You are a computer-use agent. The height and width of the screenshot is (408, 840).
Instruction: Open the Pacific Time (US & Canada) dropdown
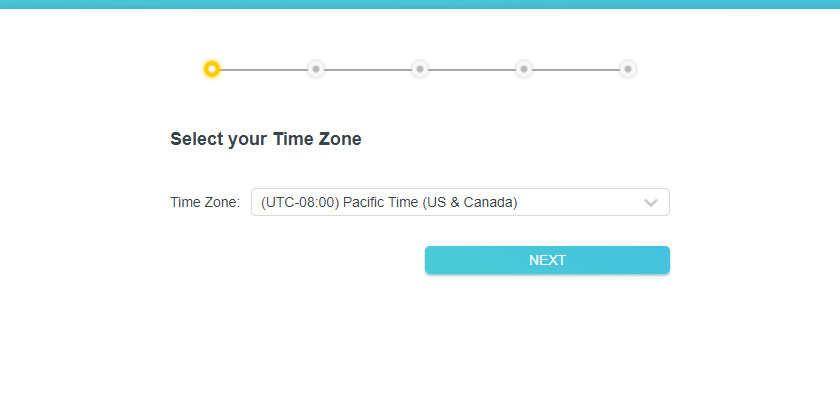(x=459, y=202)
